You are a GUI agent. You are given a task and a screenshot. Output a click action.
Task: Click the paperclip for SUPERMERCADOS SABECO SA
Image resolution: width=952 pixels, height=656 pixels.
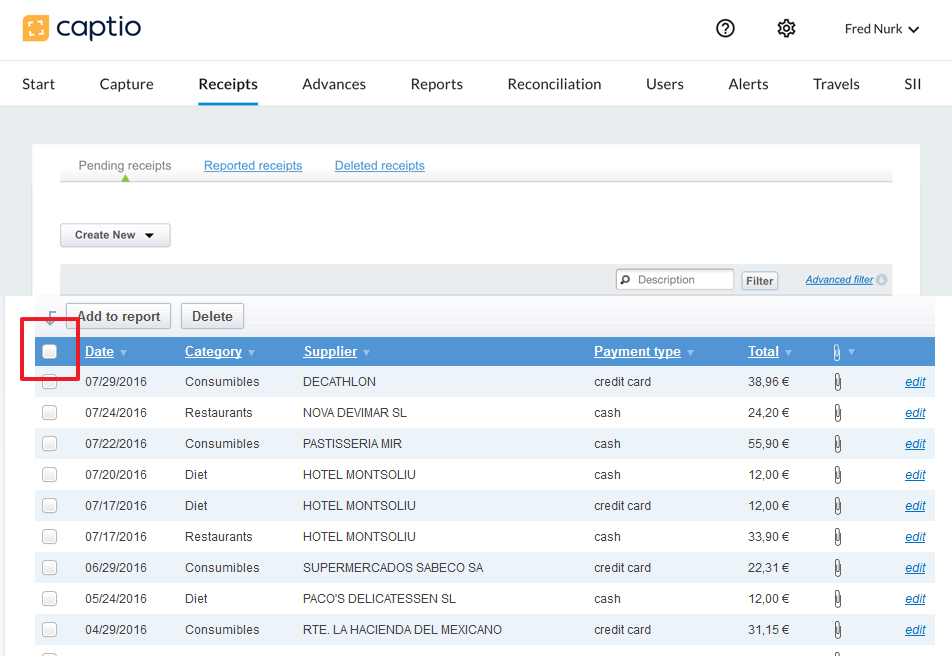click(837, 568)
